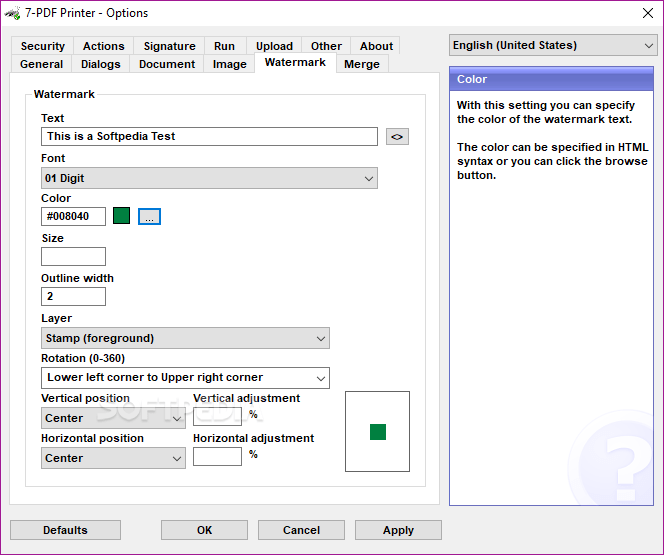The image size is (664, 555).
Task: Click the Color hex value field
Action: pos(73,216)
